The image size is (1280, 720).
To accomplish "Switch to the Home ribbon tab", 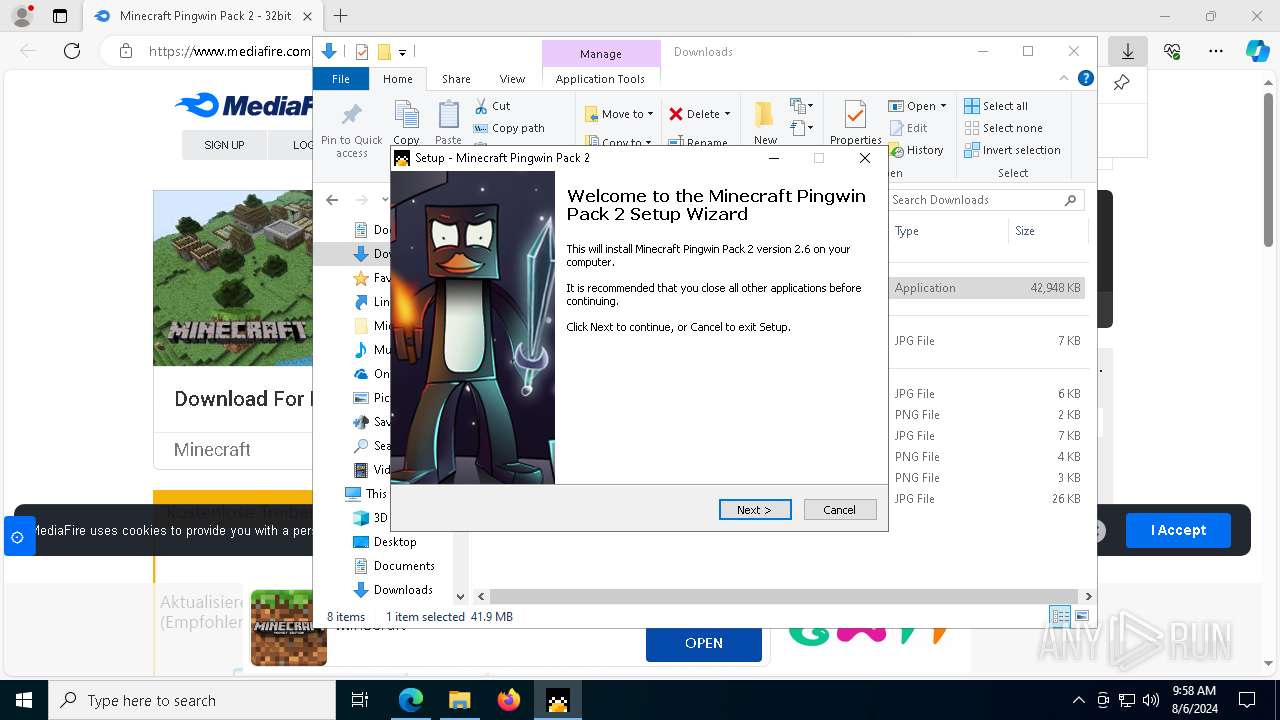I will (397, 79).
